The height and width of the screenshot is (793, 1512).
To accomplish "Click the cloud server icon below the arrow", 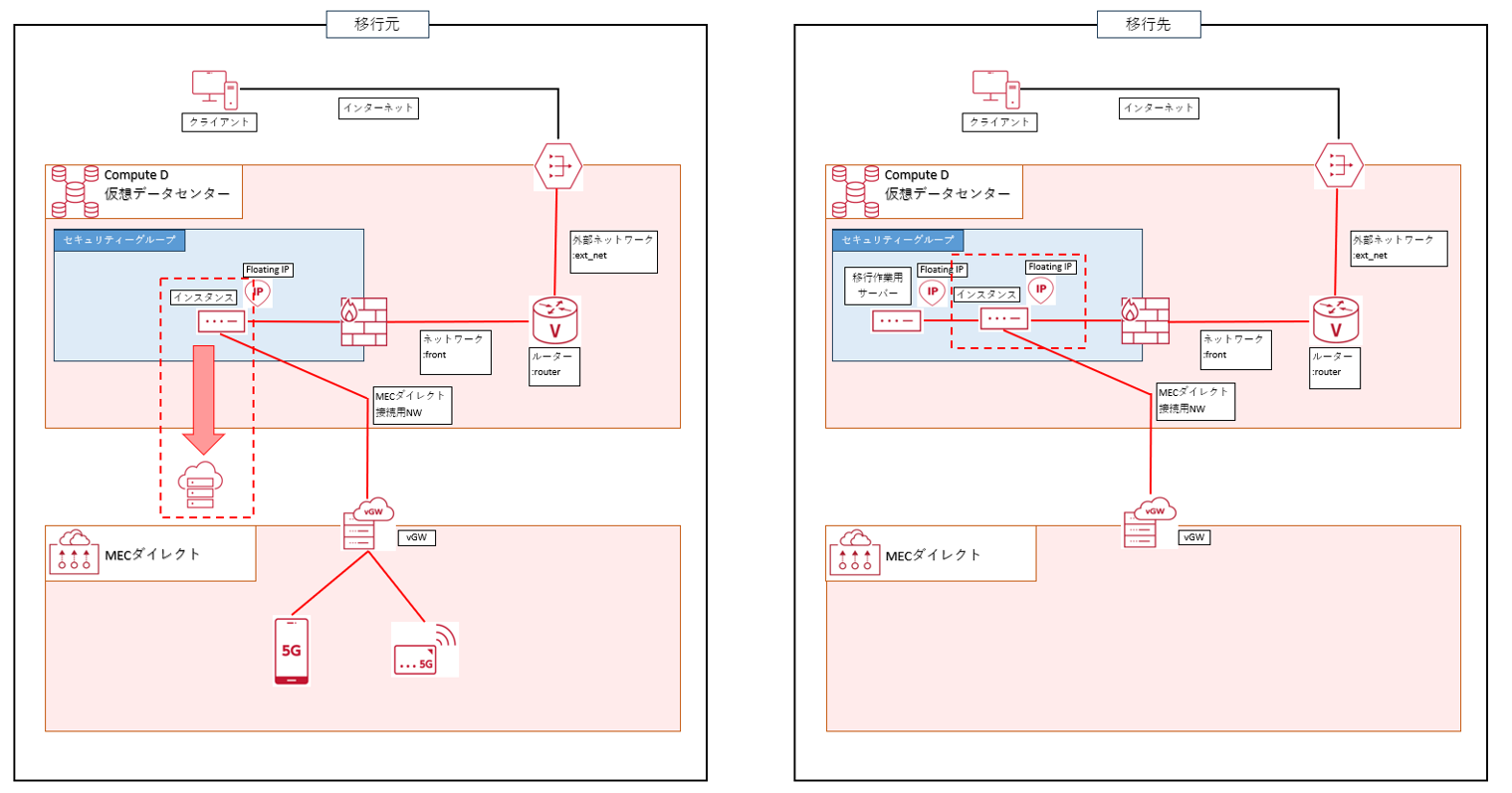I will click(200, 485).
